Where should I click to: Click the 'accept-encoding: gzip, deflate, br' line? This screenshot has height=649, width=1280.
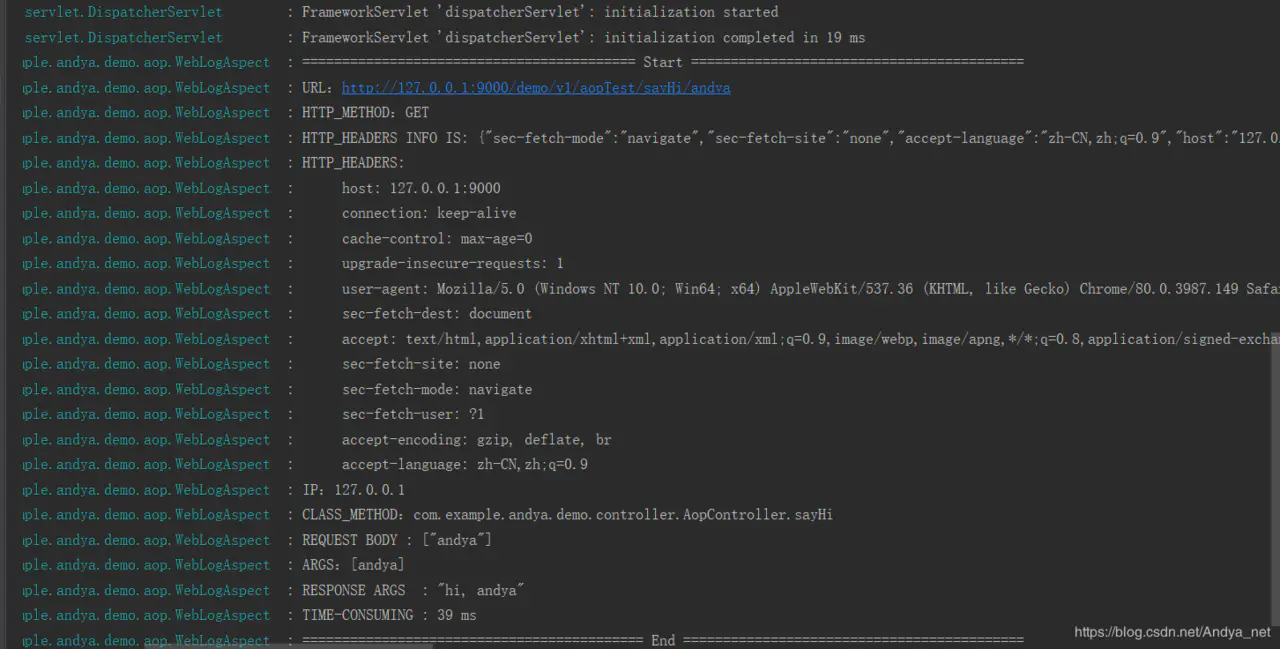pyautogui.click(x=477, y=440)
